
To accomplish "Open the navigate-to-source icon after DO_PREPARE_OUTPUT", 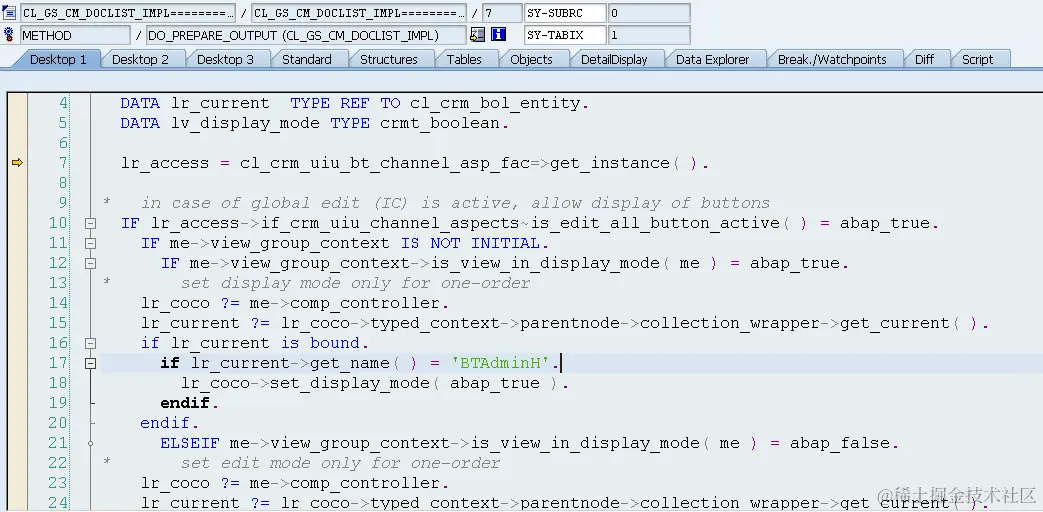I will pyautogui.click(x=477, y=35).
